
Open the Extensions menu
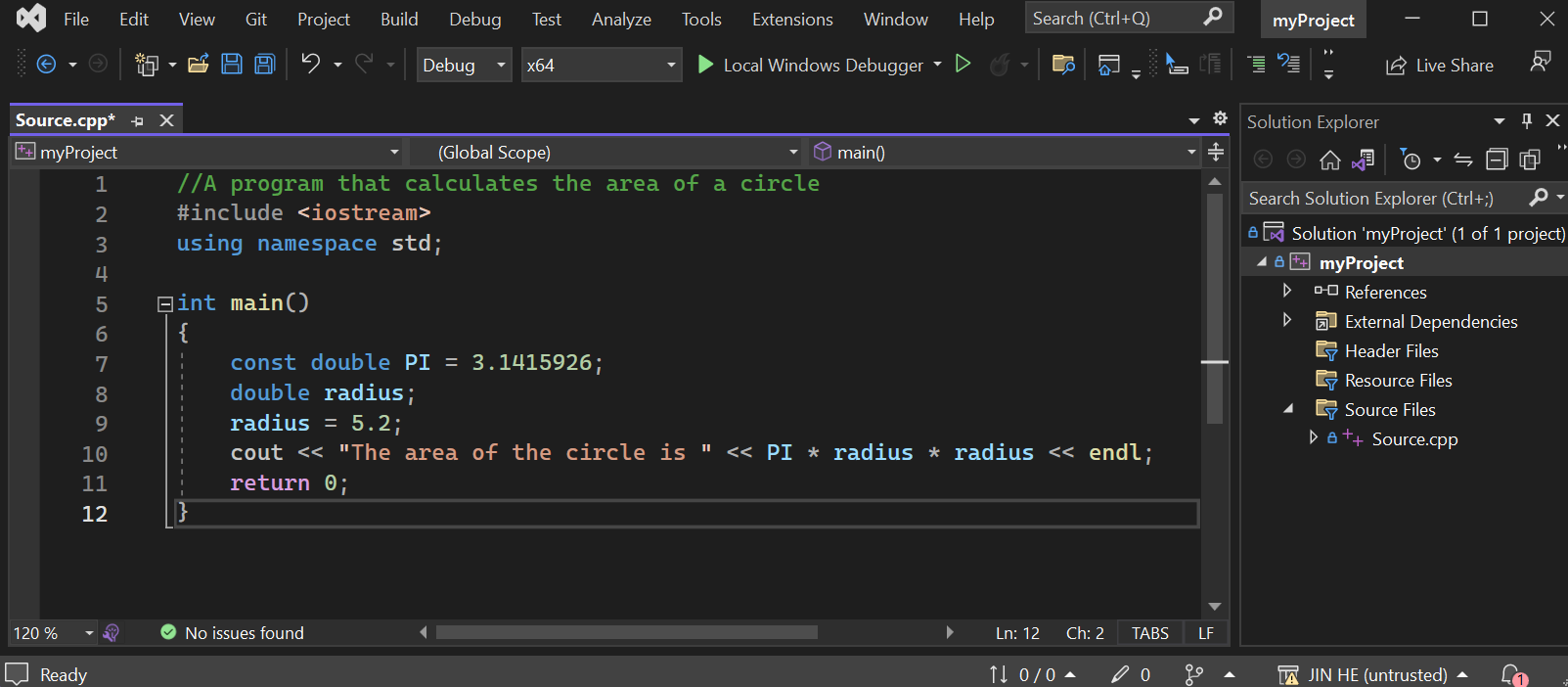792,20
